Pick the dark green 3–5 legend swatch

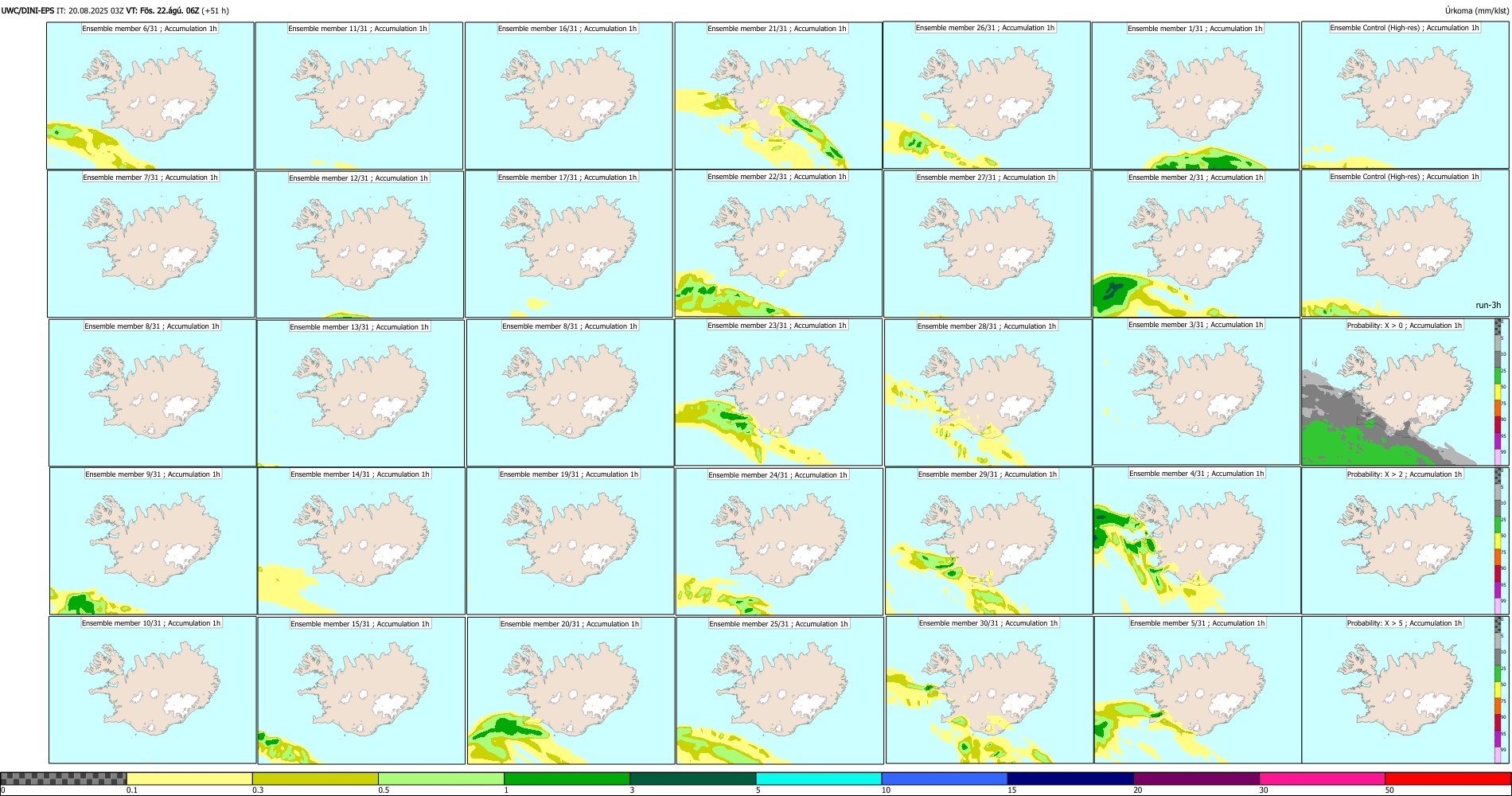coord(692,778)
